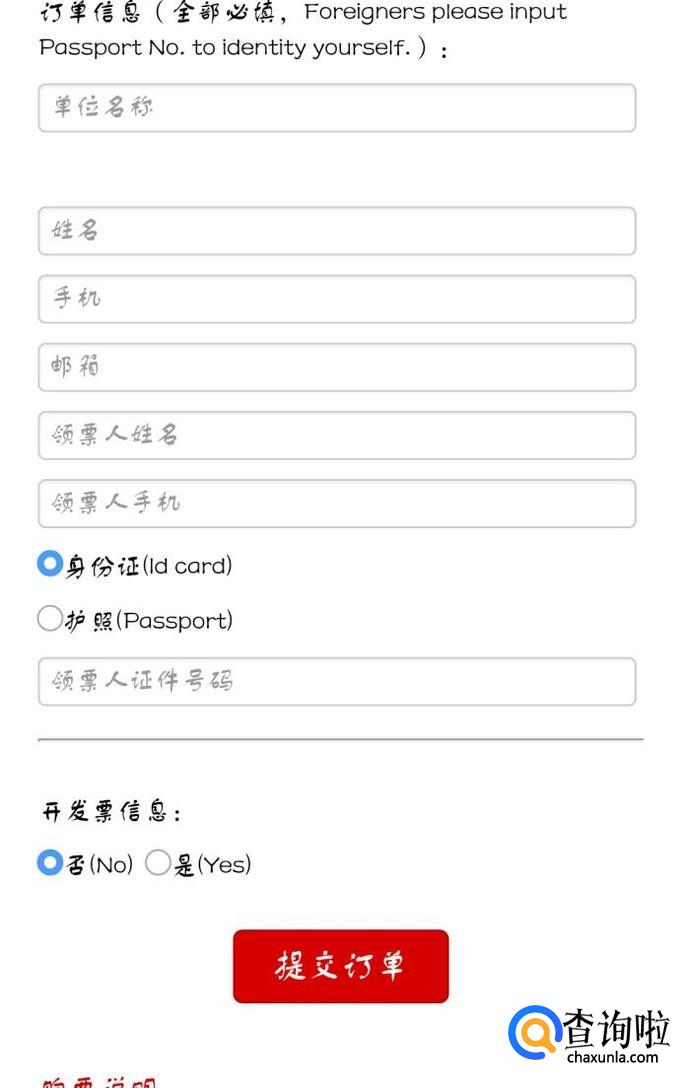This screenshot has width=682, height=1088.
Task: Choose the 是 (Yes) invoice radio button
Action: [x=158, y=862]
